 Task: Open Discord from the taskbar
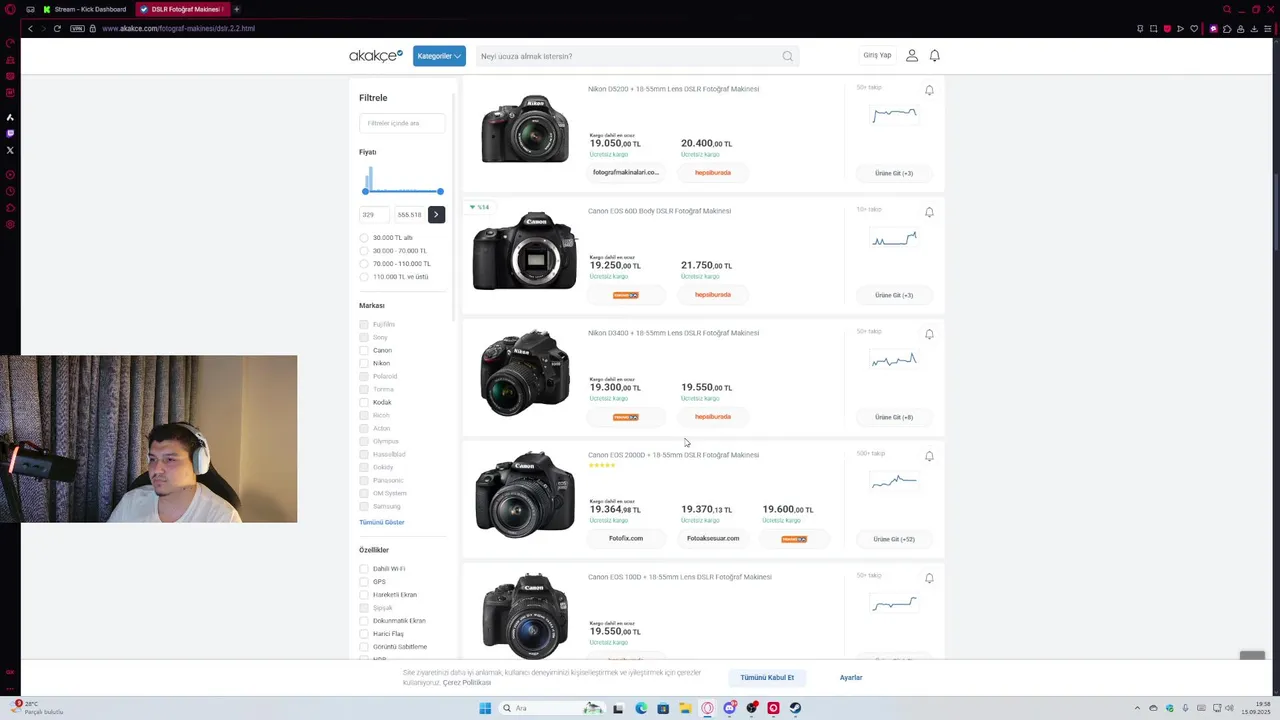[x=730, y=708]
